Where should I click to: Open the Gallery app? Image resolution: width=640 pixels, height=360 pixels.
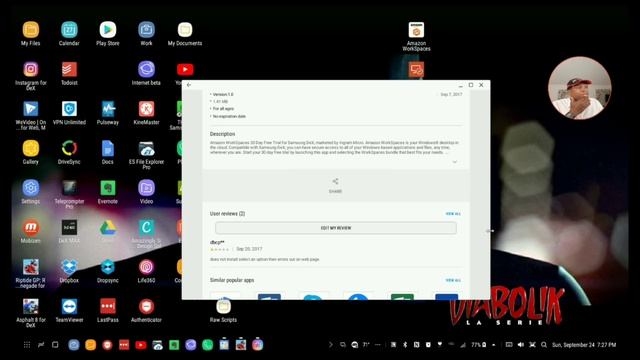(31, 149)
